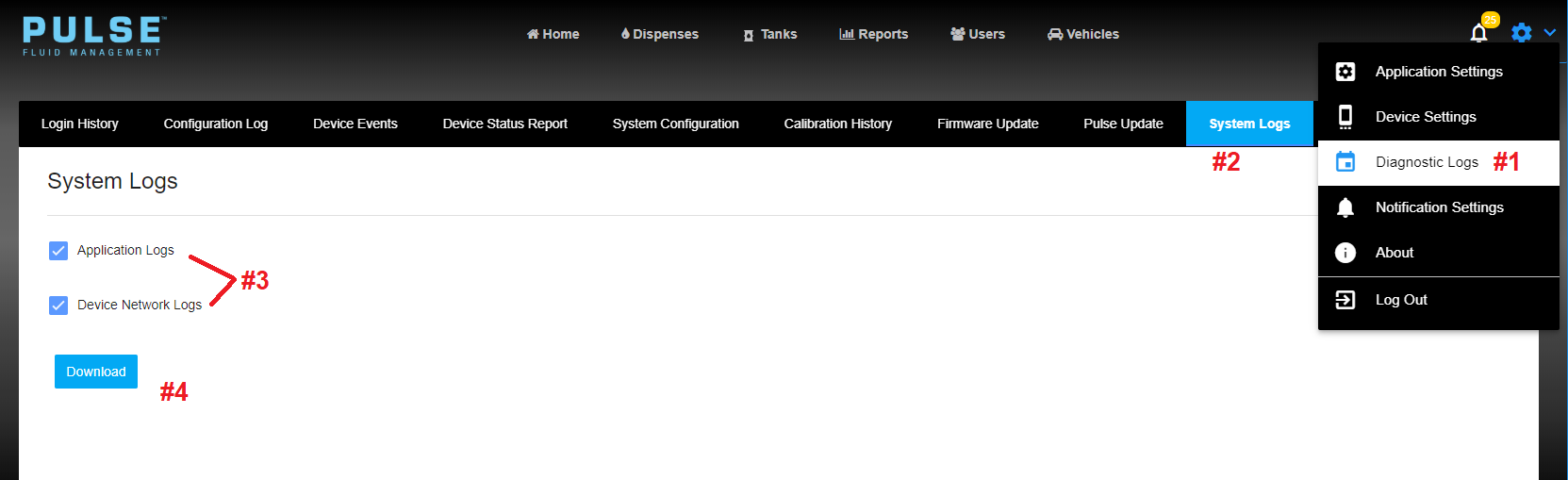Select the Calibration History tab
Viewport: 1568px width, 480px height.
click(x=837, y=124)
